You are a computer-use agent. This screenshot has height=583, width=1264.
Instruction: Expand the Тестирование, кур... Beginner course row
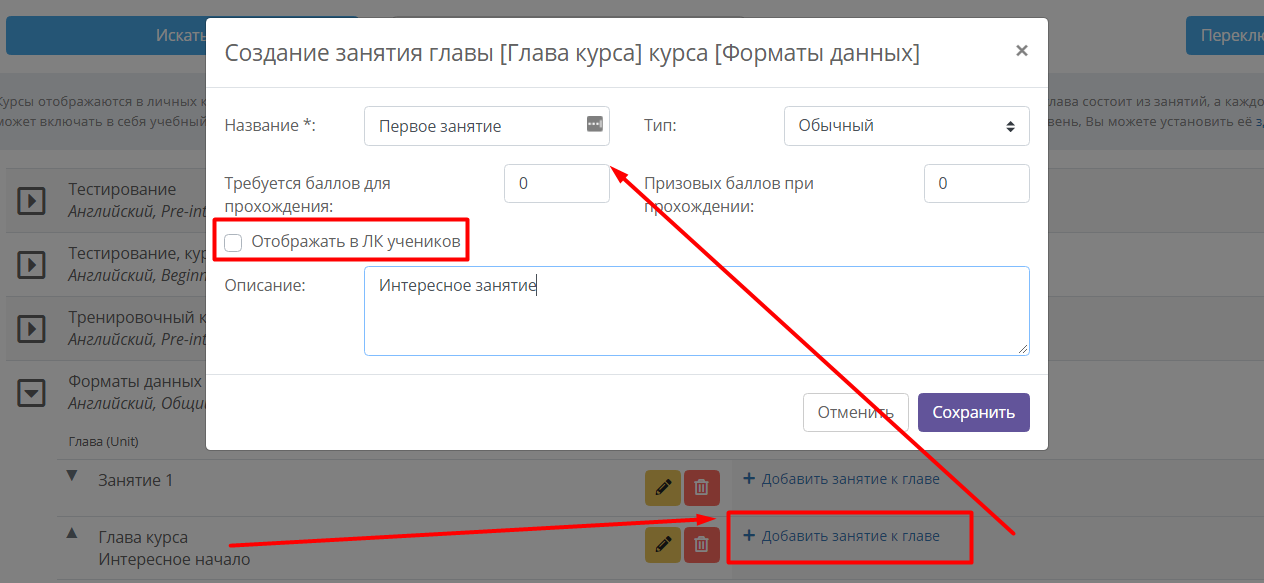pyautogui.click(x=32, y=265)
